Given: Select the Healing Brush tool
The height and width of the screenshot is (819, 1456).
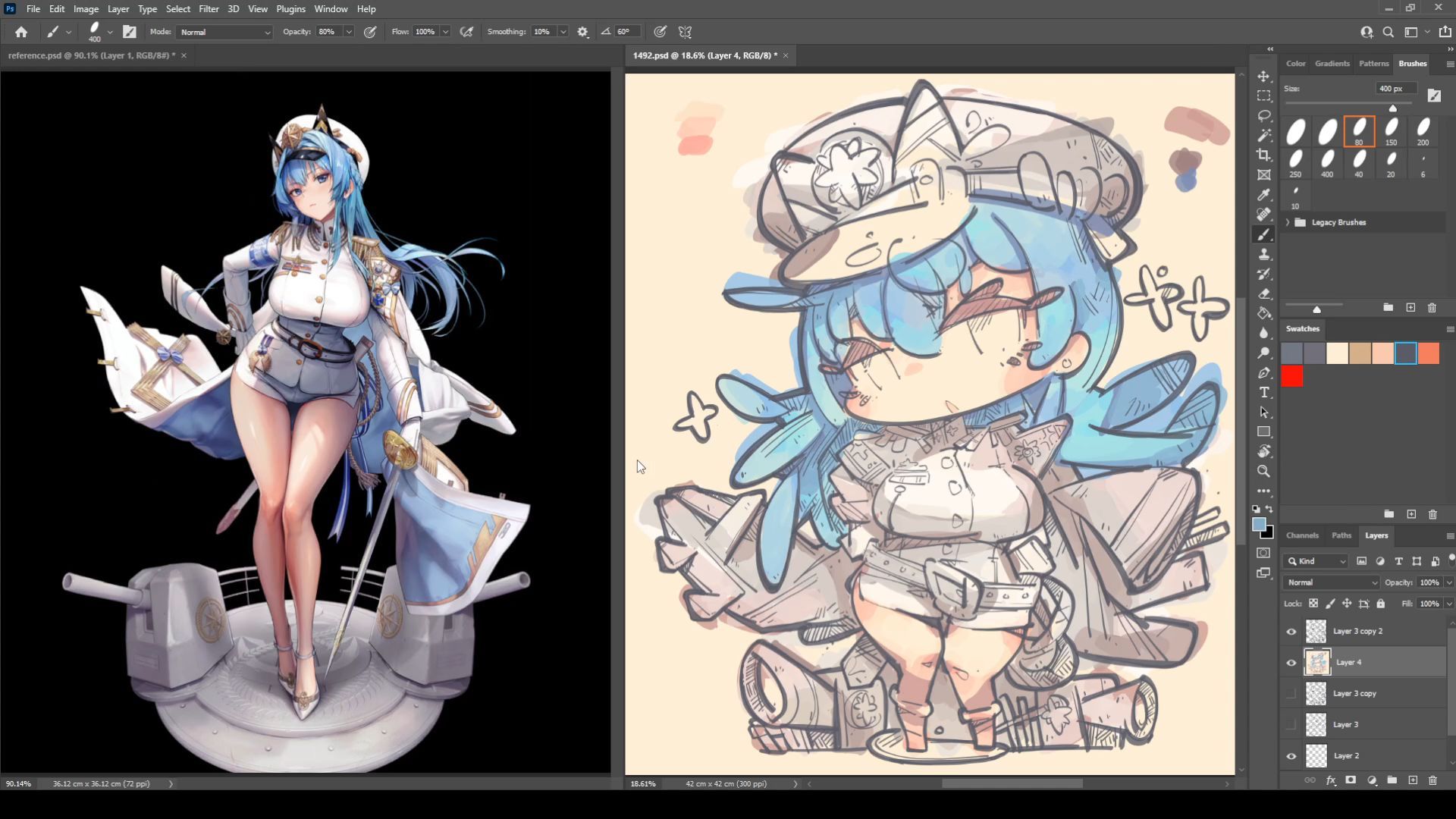Looking at the screenshot, I should pos(1263,215).
